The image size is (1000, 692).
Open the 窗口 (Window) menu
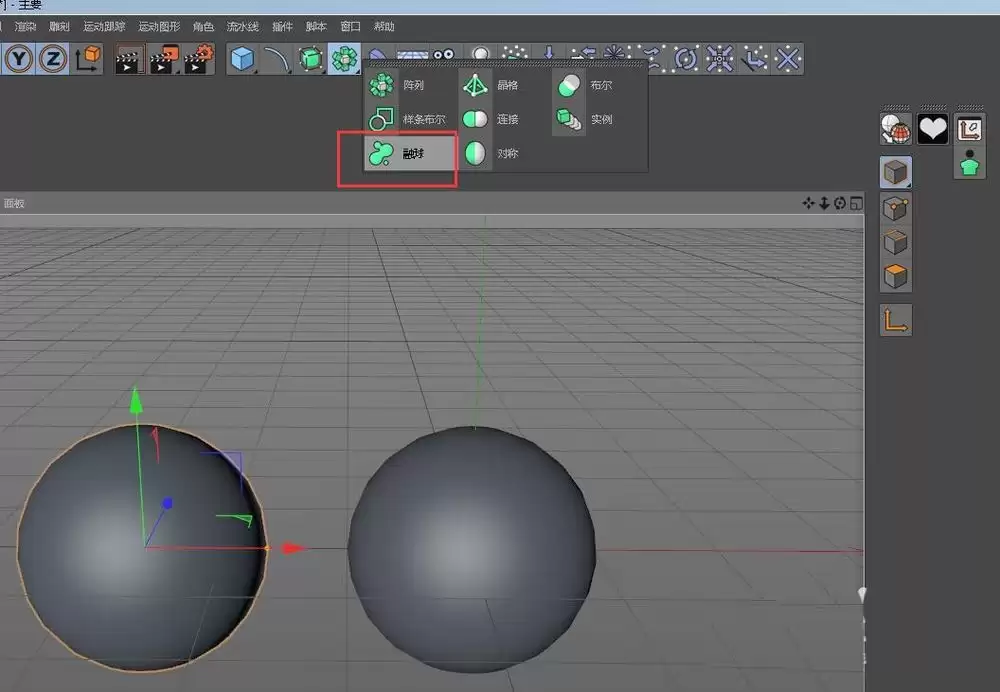click(350, 26)
